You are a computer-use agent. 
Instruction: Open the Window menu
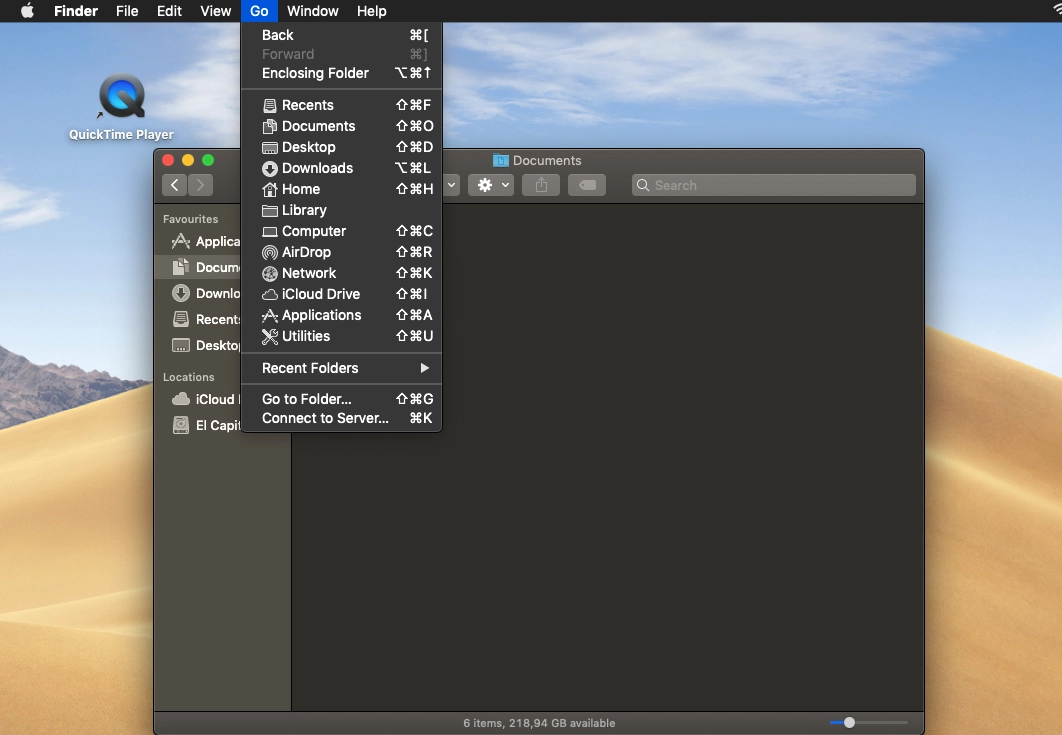312,11
